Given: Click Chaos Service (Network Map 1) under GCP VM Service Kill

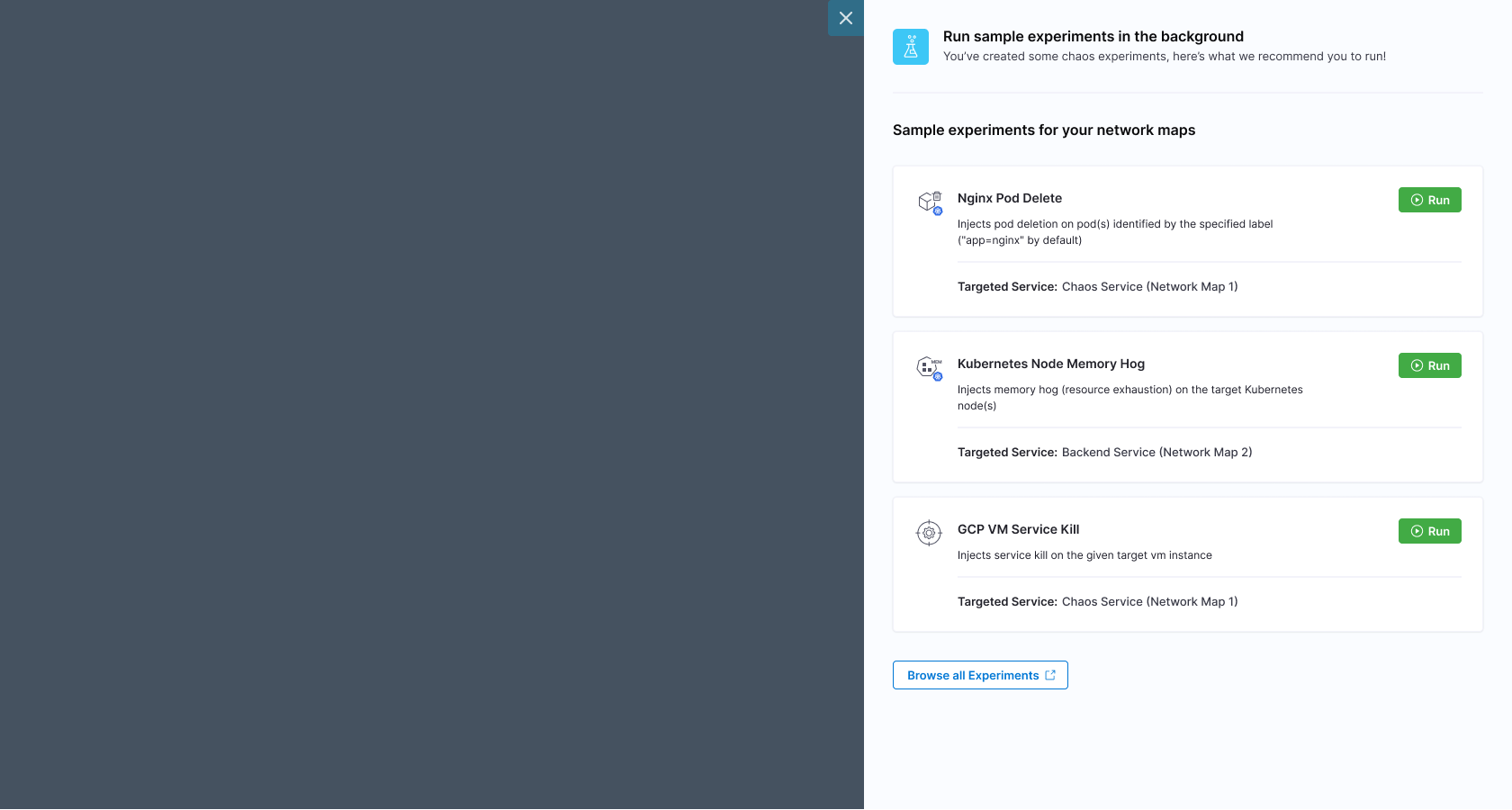Looking at the screenshot, I should coord(1150,601).
